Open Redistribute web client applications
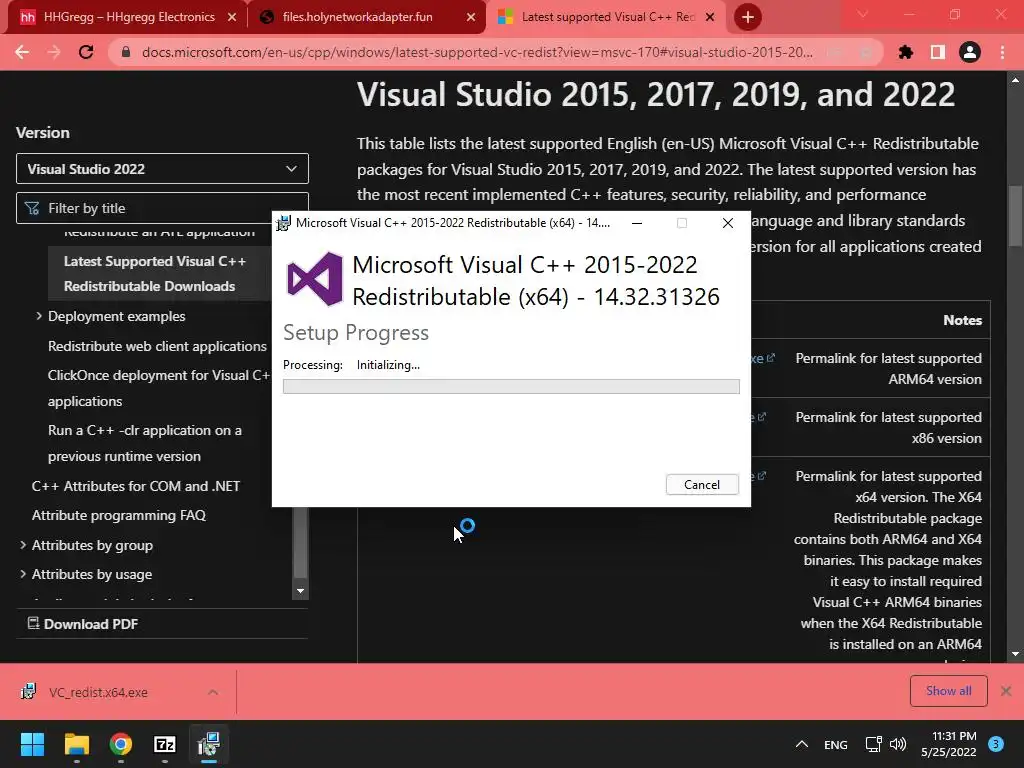The height and width of the screenshot is (768, 1024). tap(157, 346)
